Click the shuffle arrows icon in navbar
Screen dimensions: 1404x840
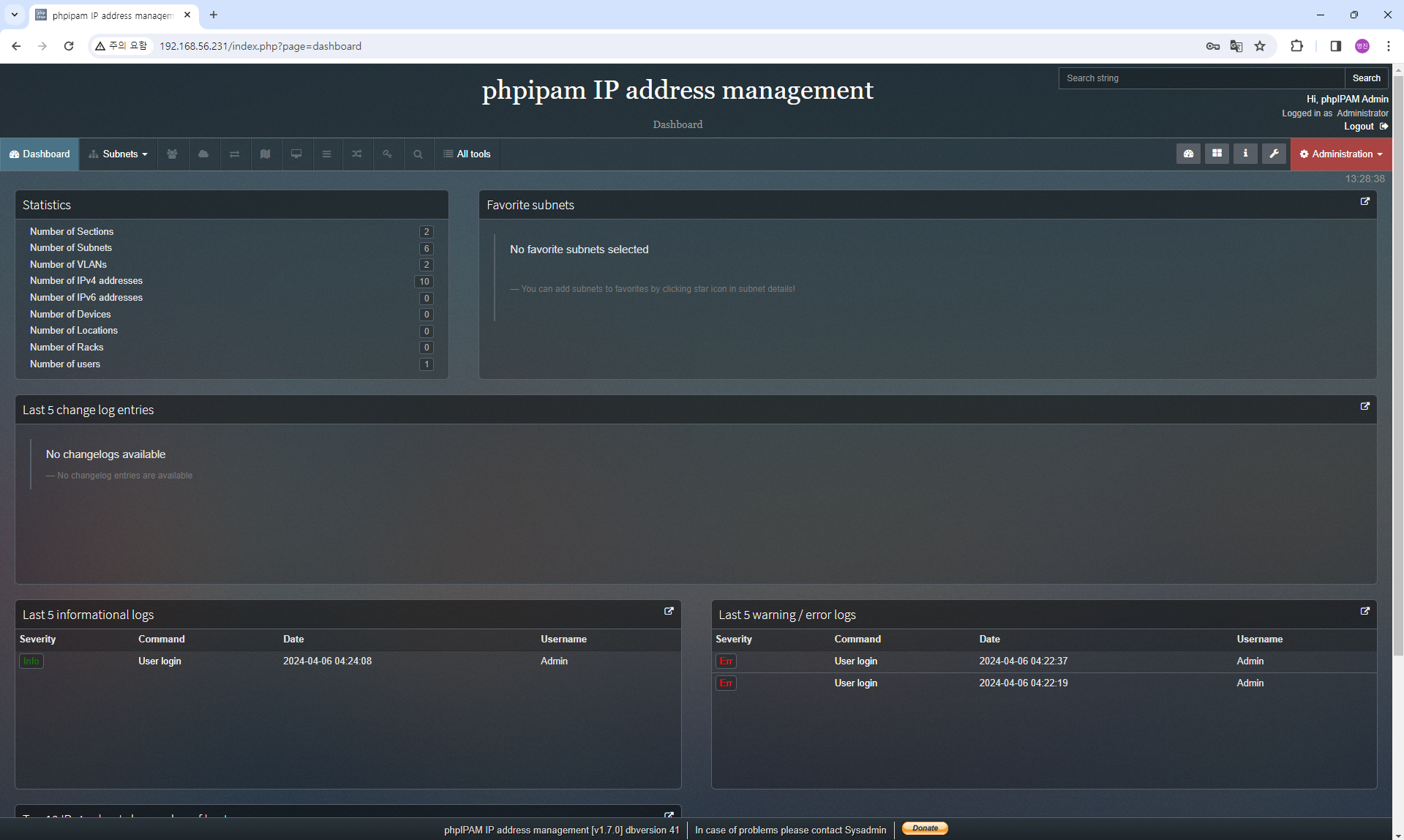tap(357, 154)
